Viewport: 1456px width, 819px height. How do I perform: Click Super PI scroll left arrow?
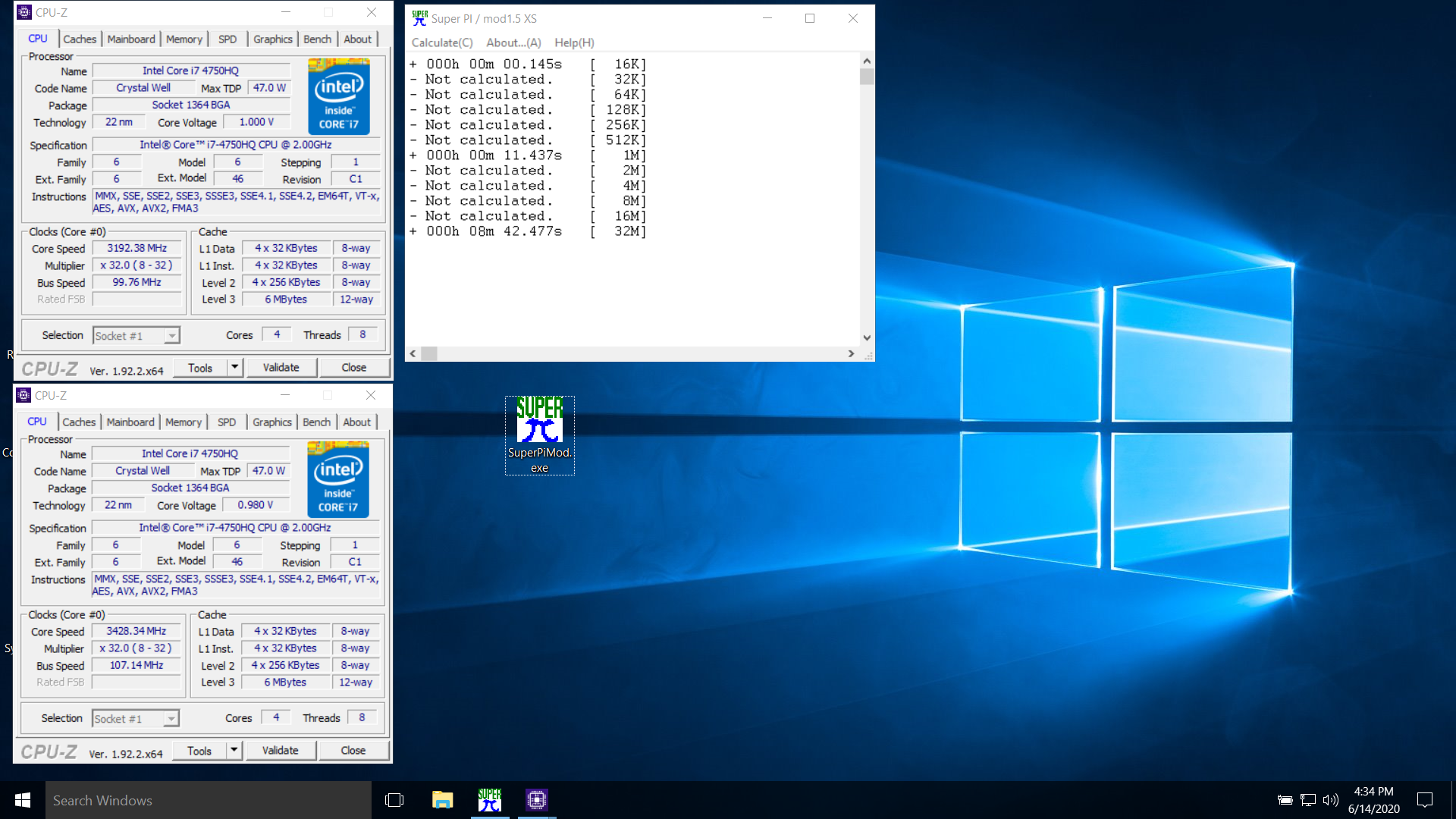click(413, 353)
